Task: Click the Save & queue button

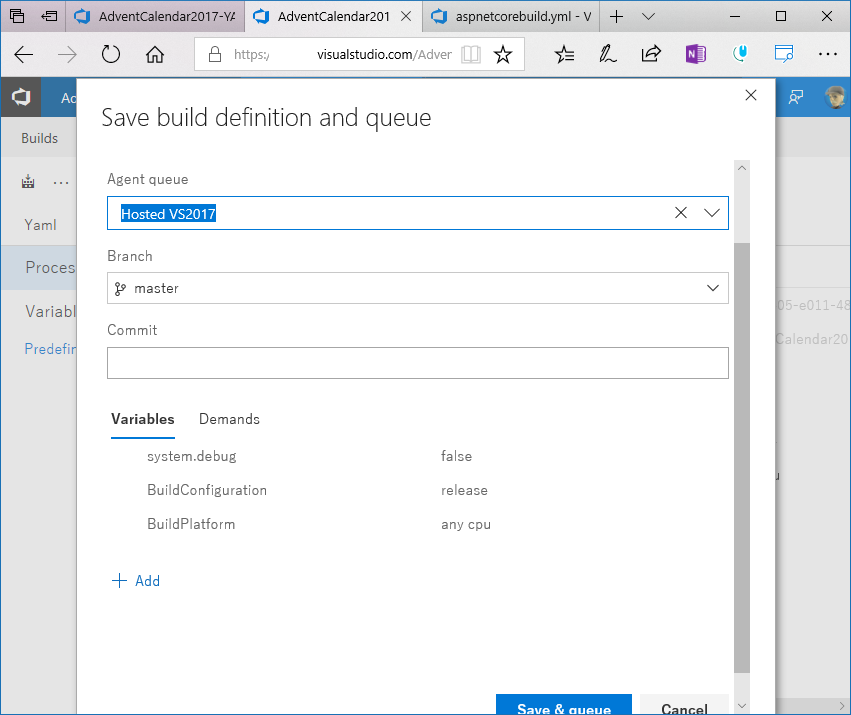Action: pyautogui.click(x=564, y=704)
